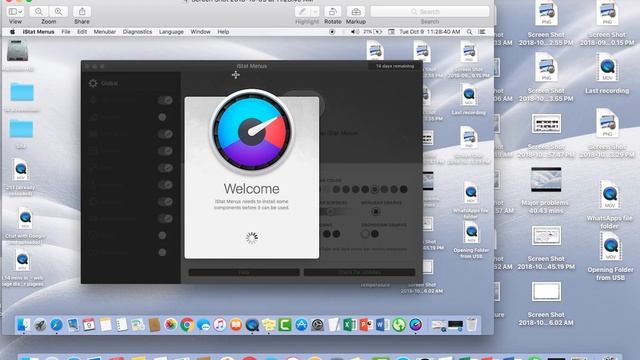This screenshot has height=360, width=640.
Task: Select the Highlight pen tool
Action: [302, 12]
